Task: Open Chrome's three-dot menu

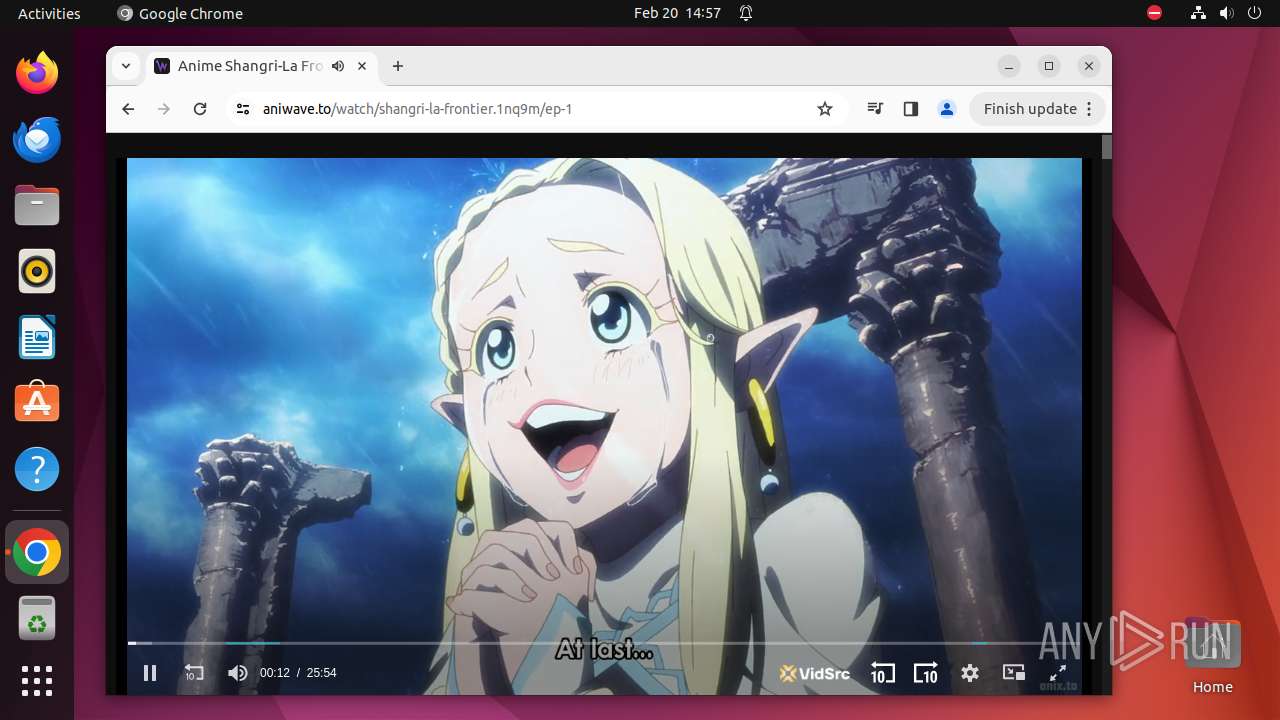Action: pos(1089,109)
